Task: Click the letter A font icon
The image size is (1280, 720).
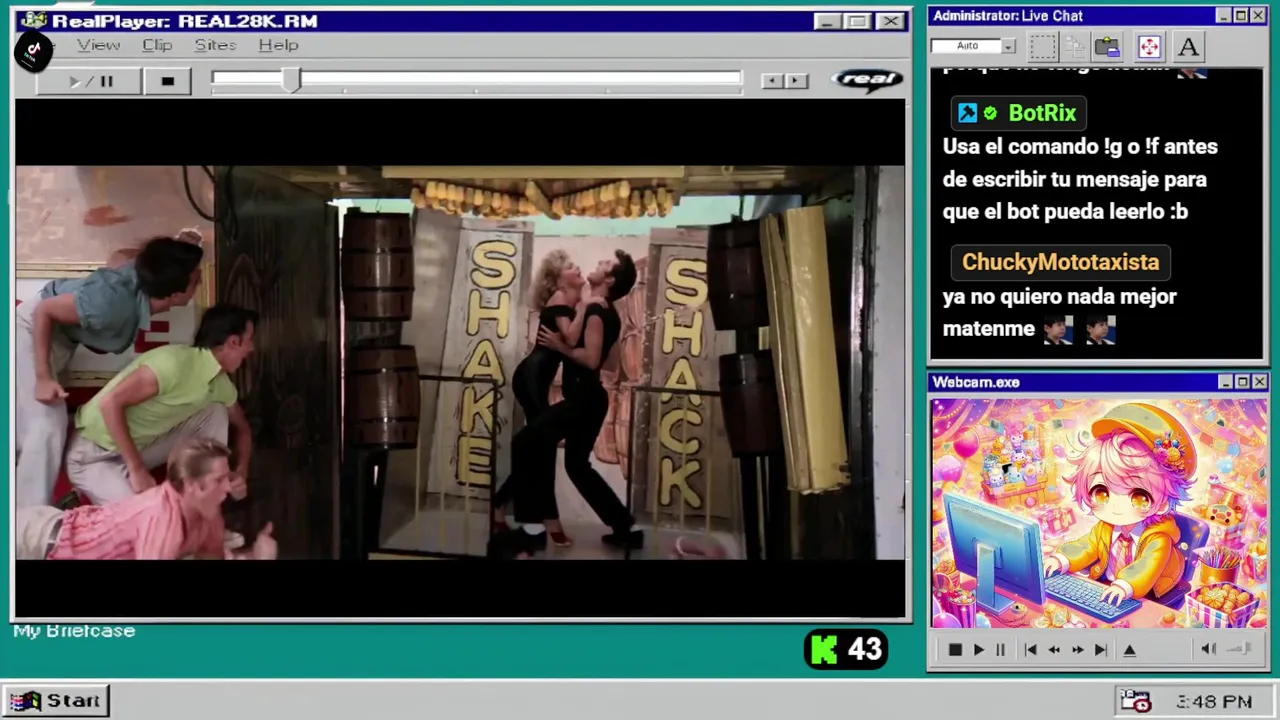Action: coord(1188,46)
